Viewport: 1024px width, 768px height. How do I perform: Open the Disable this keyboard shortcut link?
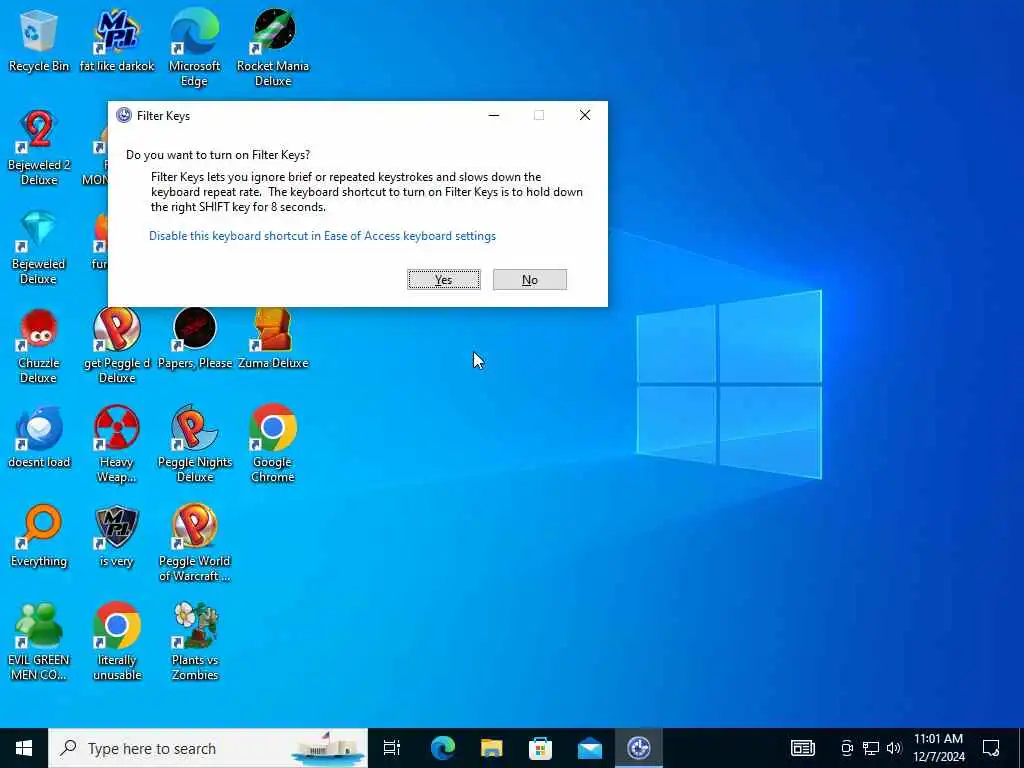pyautogui.click(x=322, y=236)
